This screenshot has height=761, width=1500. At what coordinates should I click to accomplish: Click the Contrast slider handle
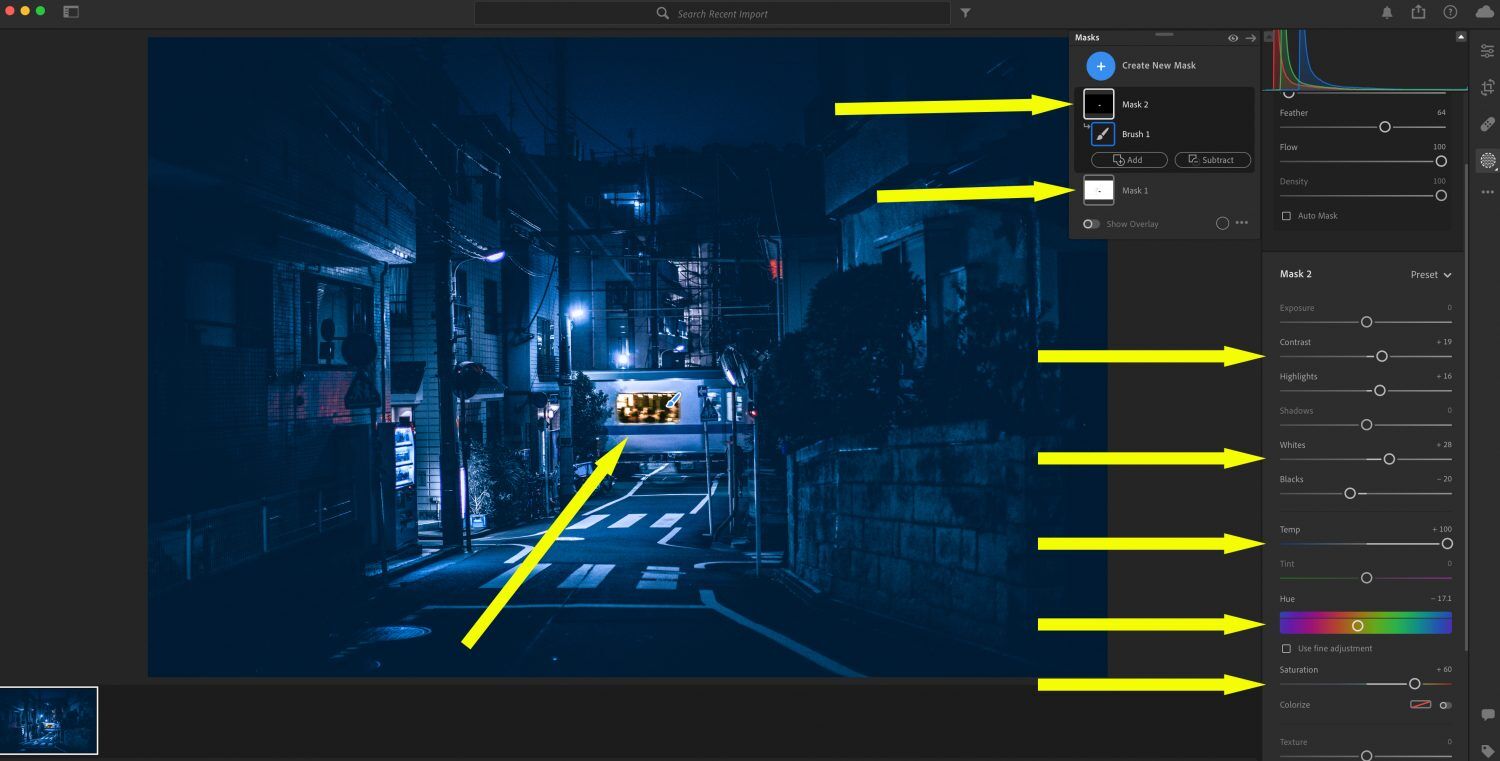coord(1382,356)
